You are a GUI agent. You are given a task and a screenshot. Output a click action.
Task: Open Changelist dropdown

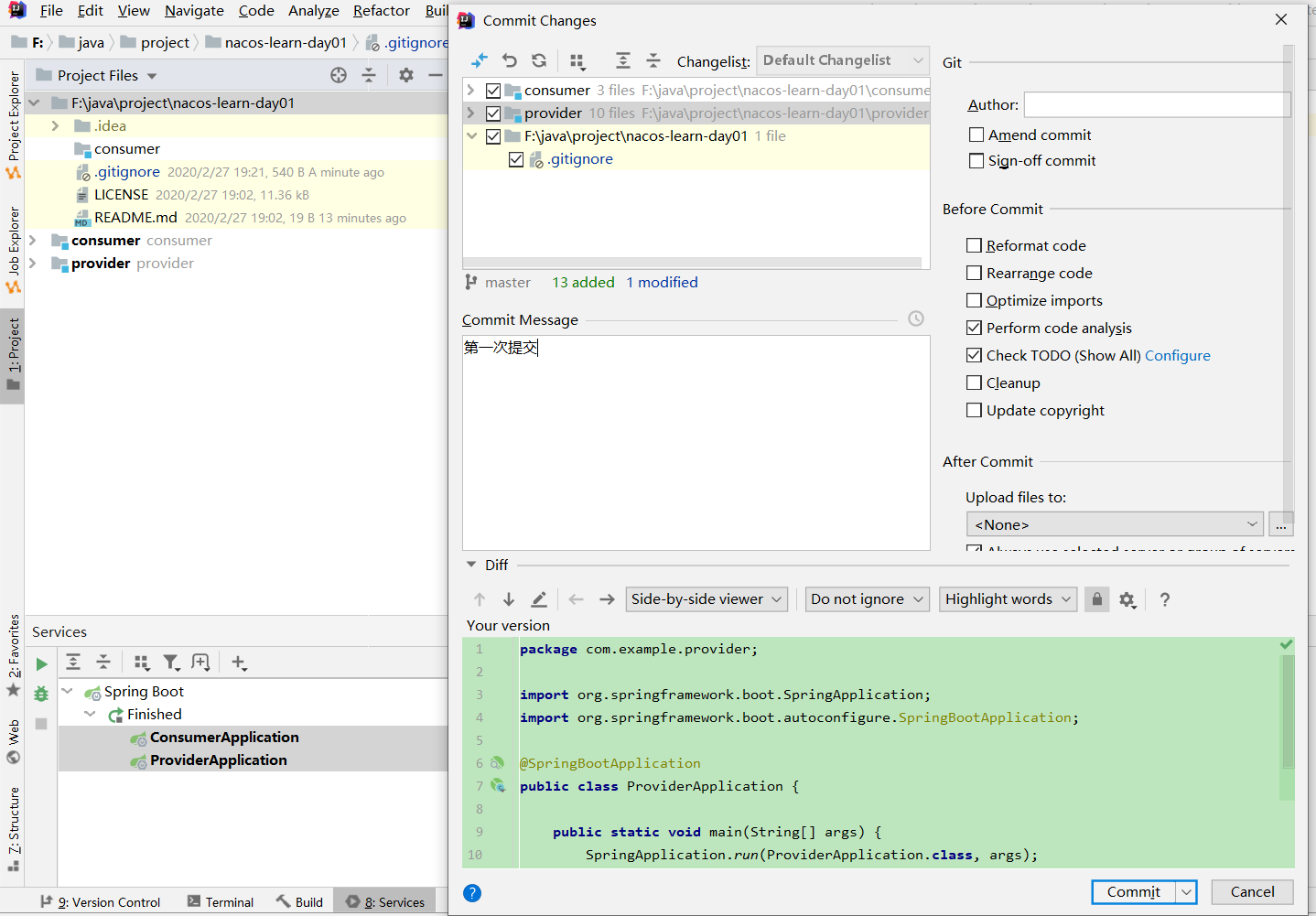[x=843, y=60]
